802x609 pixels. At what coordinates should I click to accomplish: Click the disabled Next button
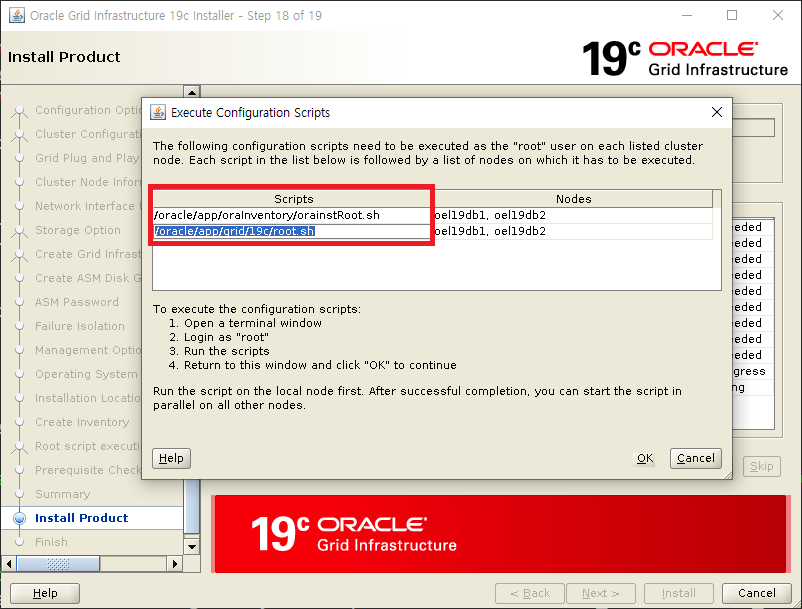coord(600,593)
